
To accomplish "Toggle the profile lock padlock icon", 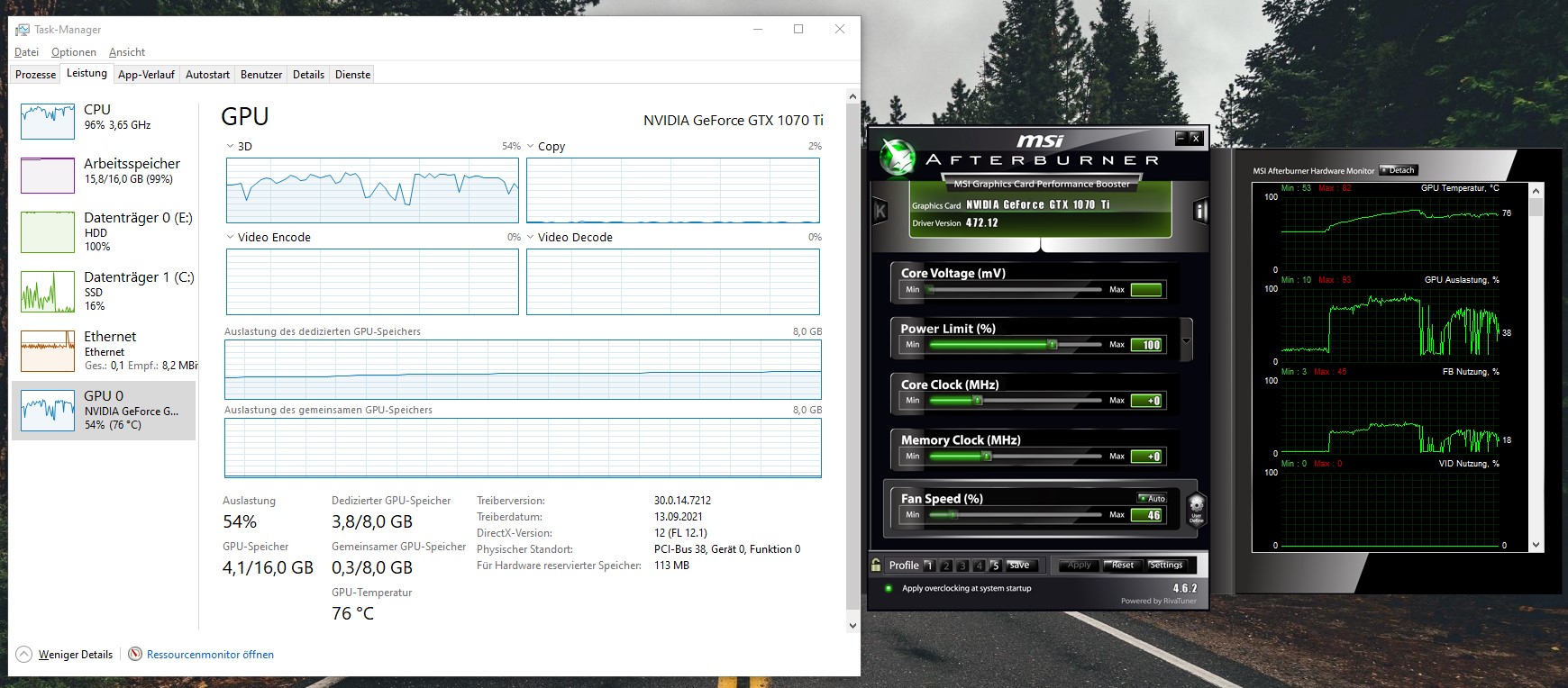I will (876, 565).
